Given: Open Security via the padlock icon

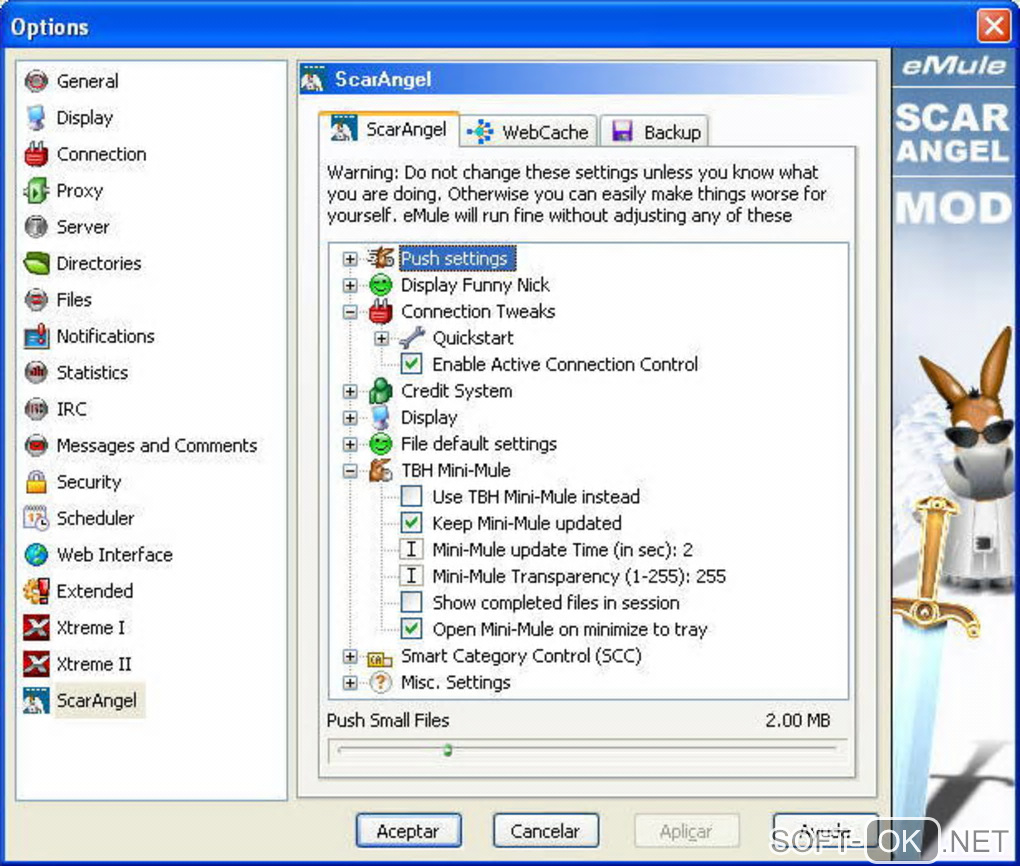Looking at the screenshot, I should 36,482.
